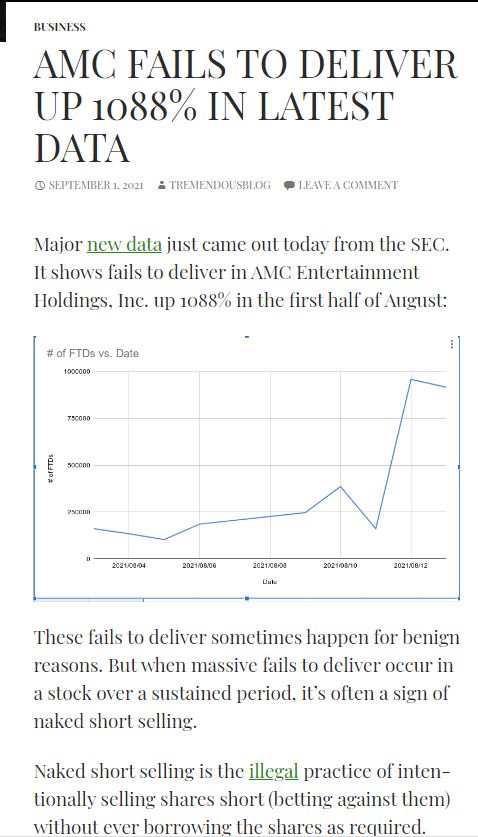Click the chart's top-center selection handle
Image resolution: width=478 pixels, height=837 pixels.
[x=247, y=336]
